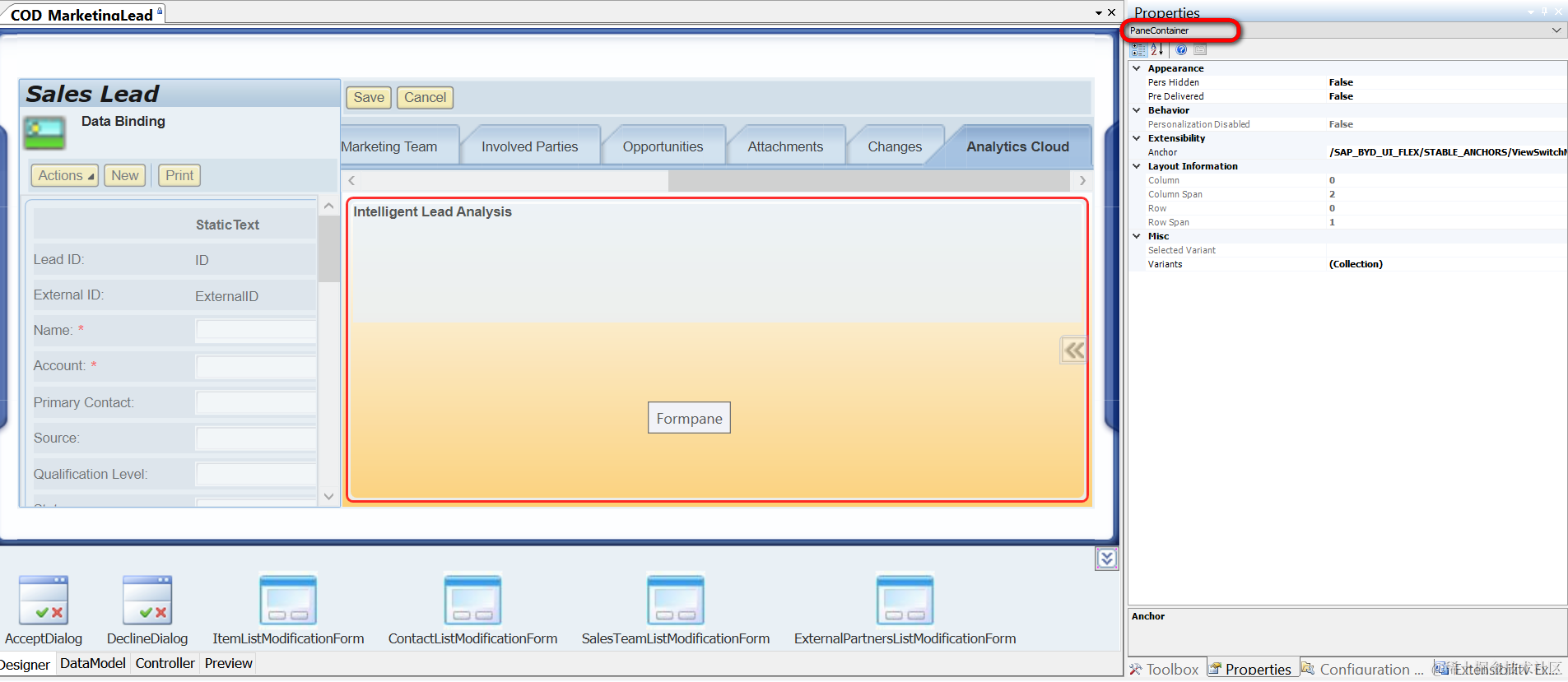Click the Save button

369,97
